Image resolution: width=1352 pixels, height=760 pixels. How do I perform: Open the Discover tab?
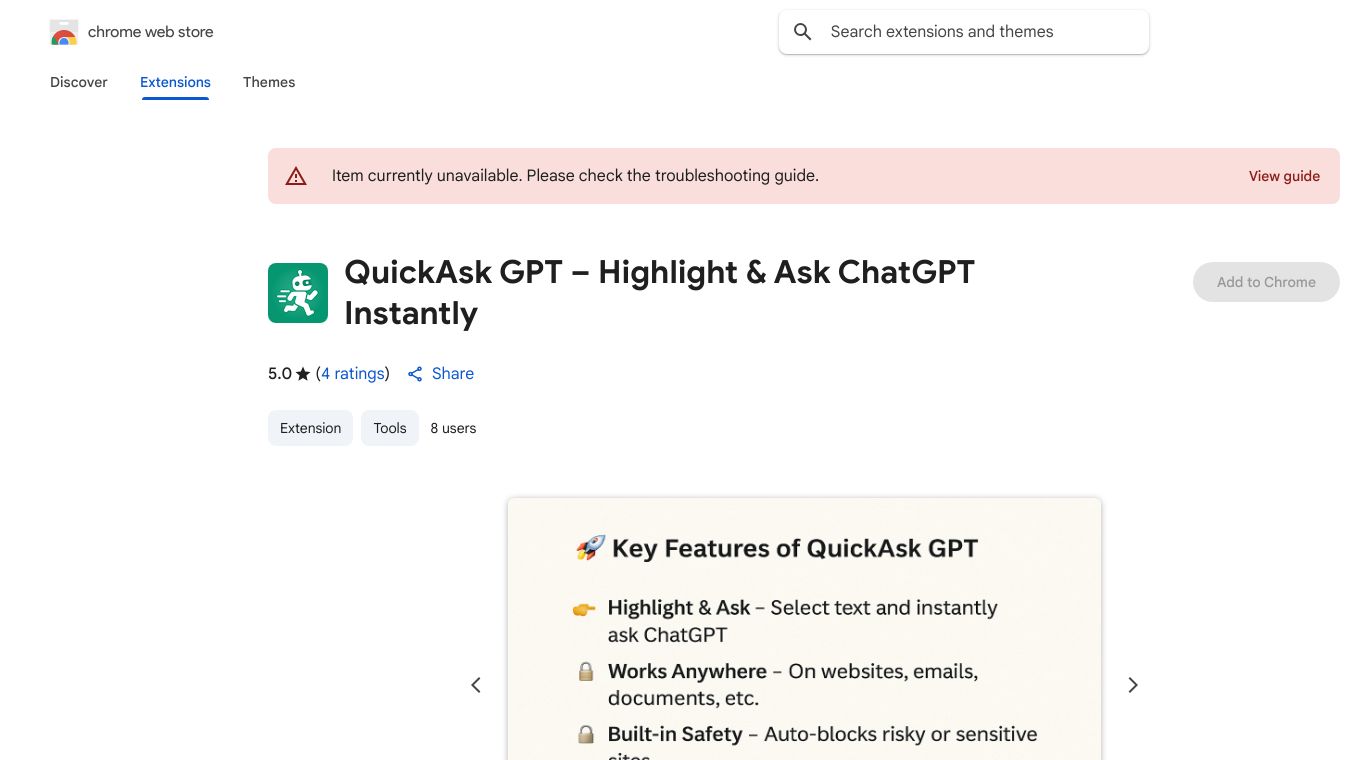point(79,82)
